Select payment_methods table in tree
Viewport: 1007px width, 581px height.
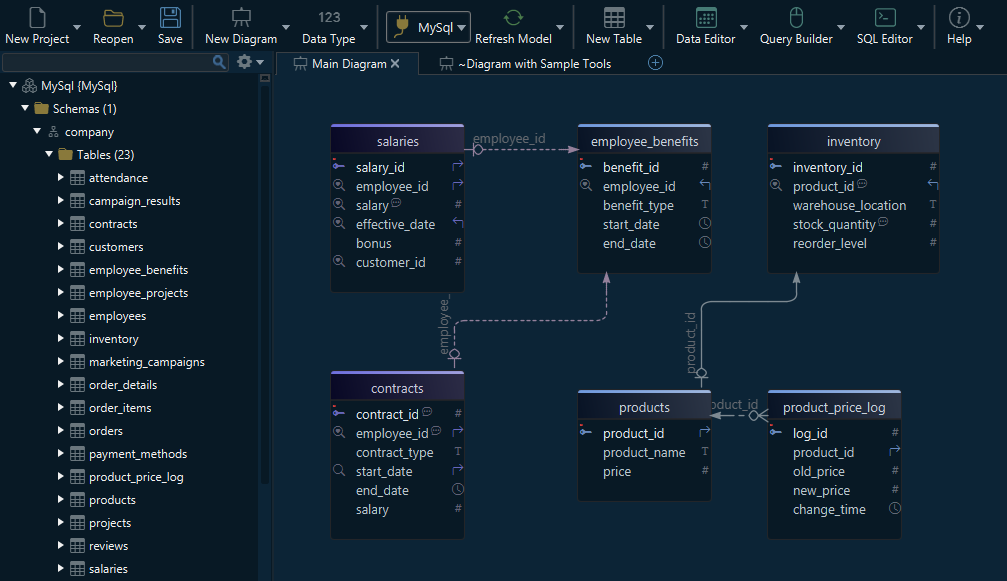tap(138, 454)
